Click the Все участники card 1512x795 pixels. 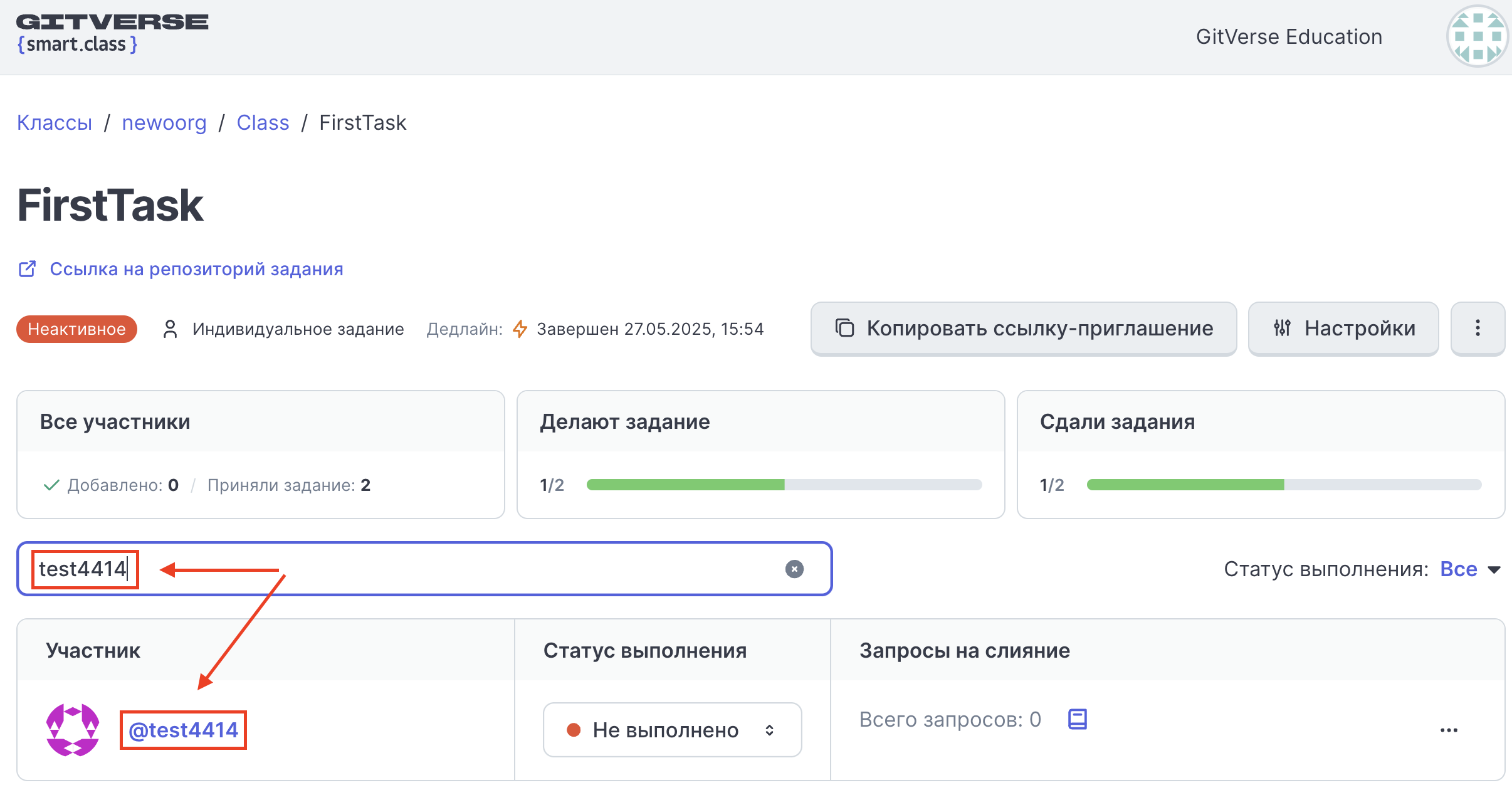tap(261, 455)
